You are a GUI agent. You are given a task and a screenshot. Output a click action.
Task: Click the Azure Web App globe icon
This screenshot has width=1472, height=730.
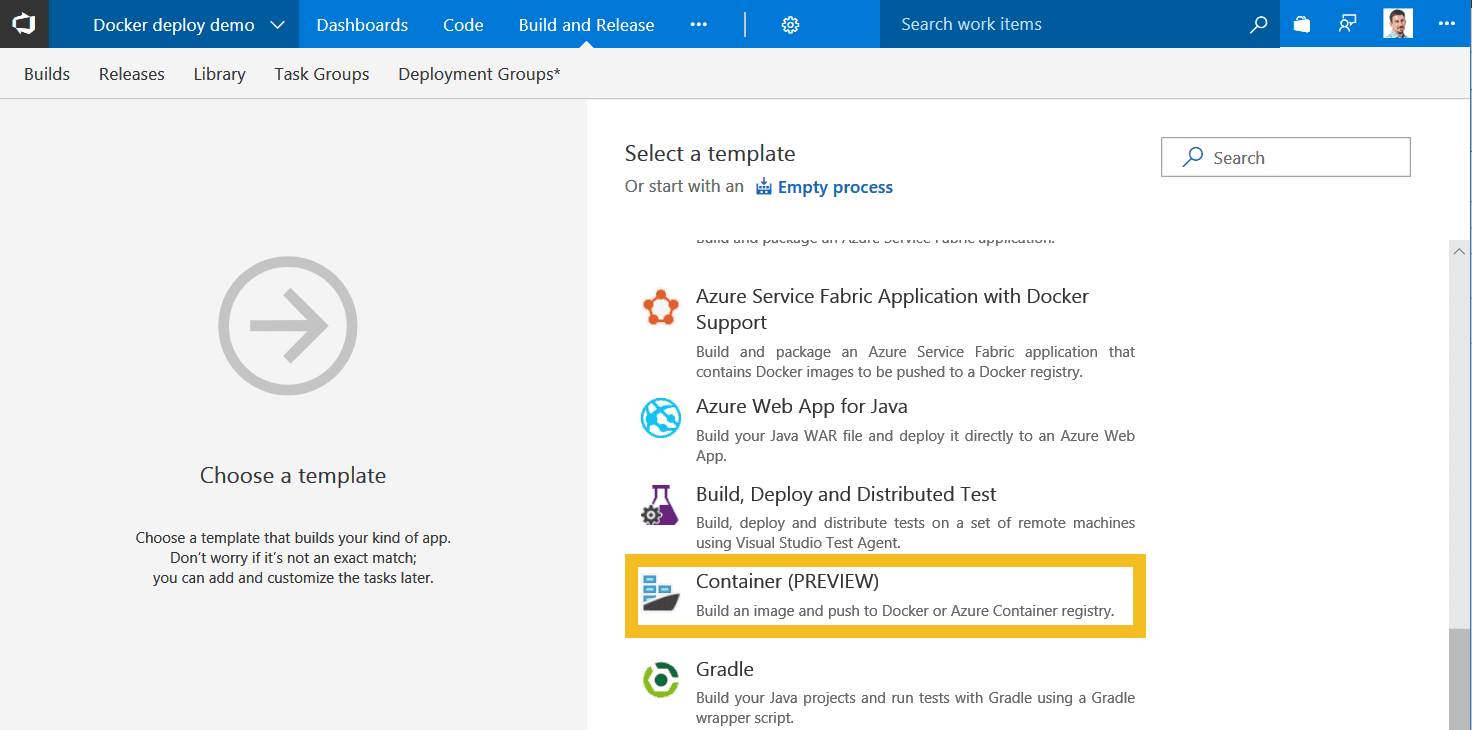(661, 418)
